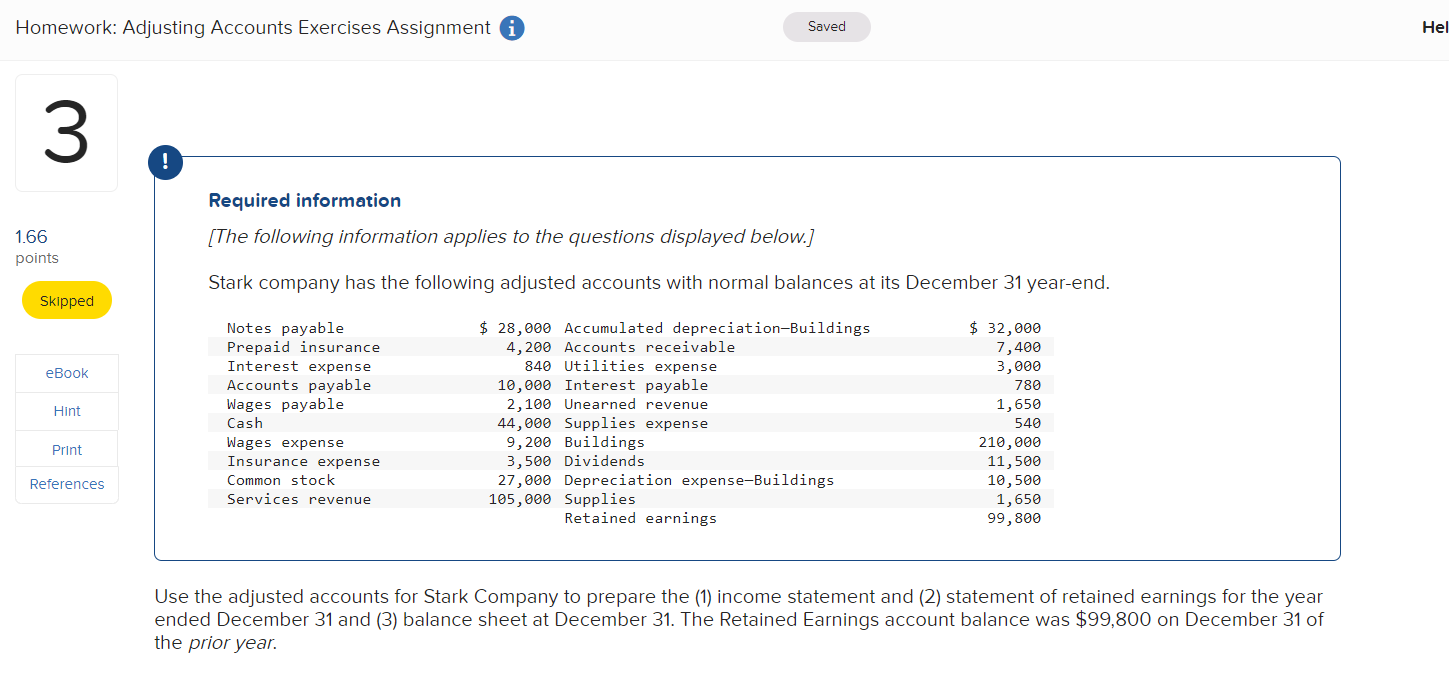
Task: Click the Saved status button
Action: [x=826, y=27]
